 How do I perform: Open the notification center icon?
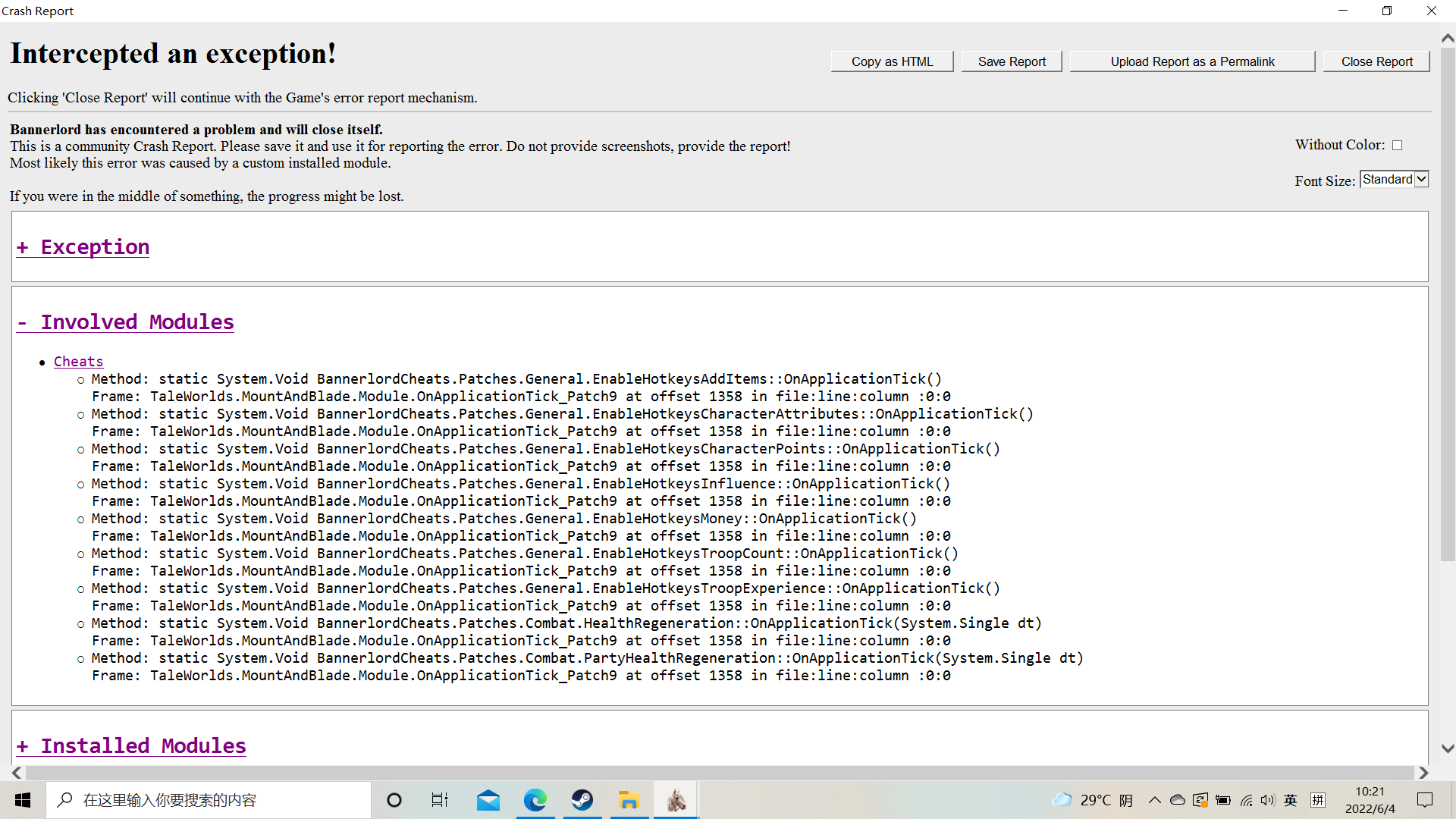click(x=1425, y=800)
